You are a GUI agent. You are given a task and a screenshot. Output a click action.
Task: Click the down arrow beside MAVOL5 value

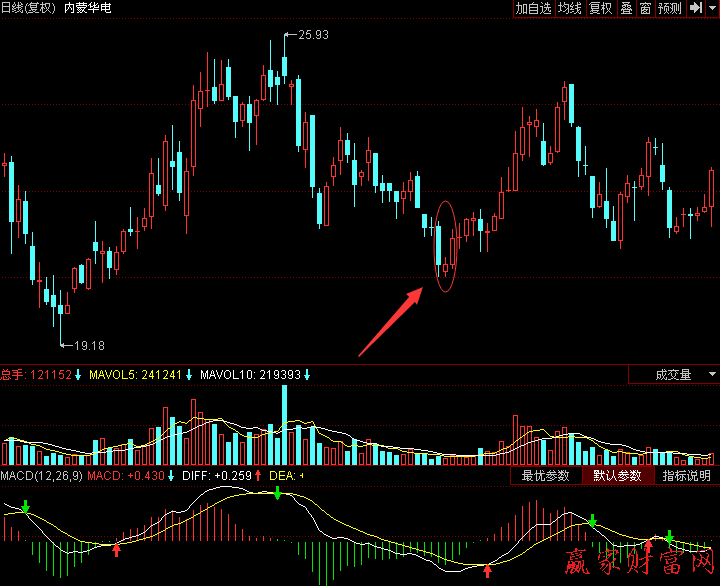[x=189, y=375]
